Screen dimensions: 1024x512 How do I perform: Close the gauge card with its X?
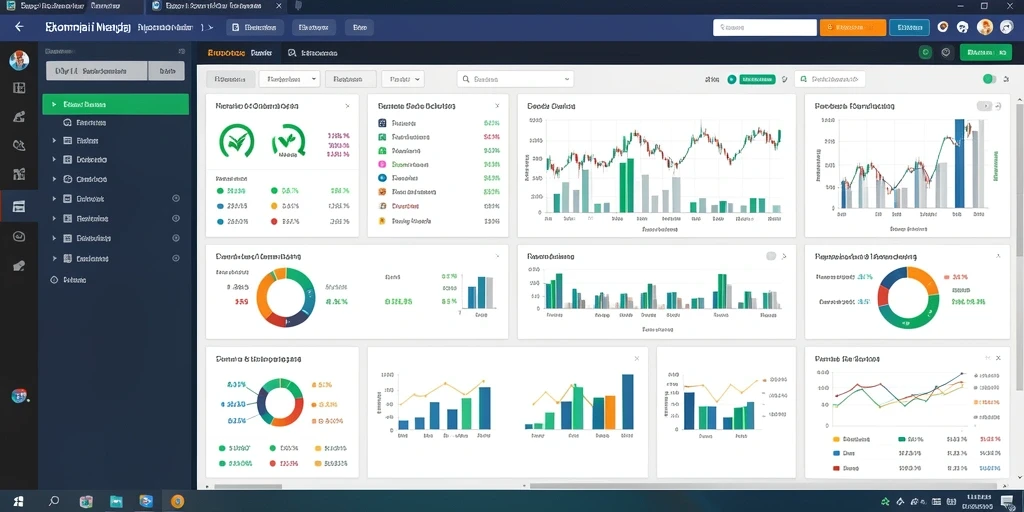tap(347, 106)
